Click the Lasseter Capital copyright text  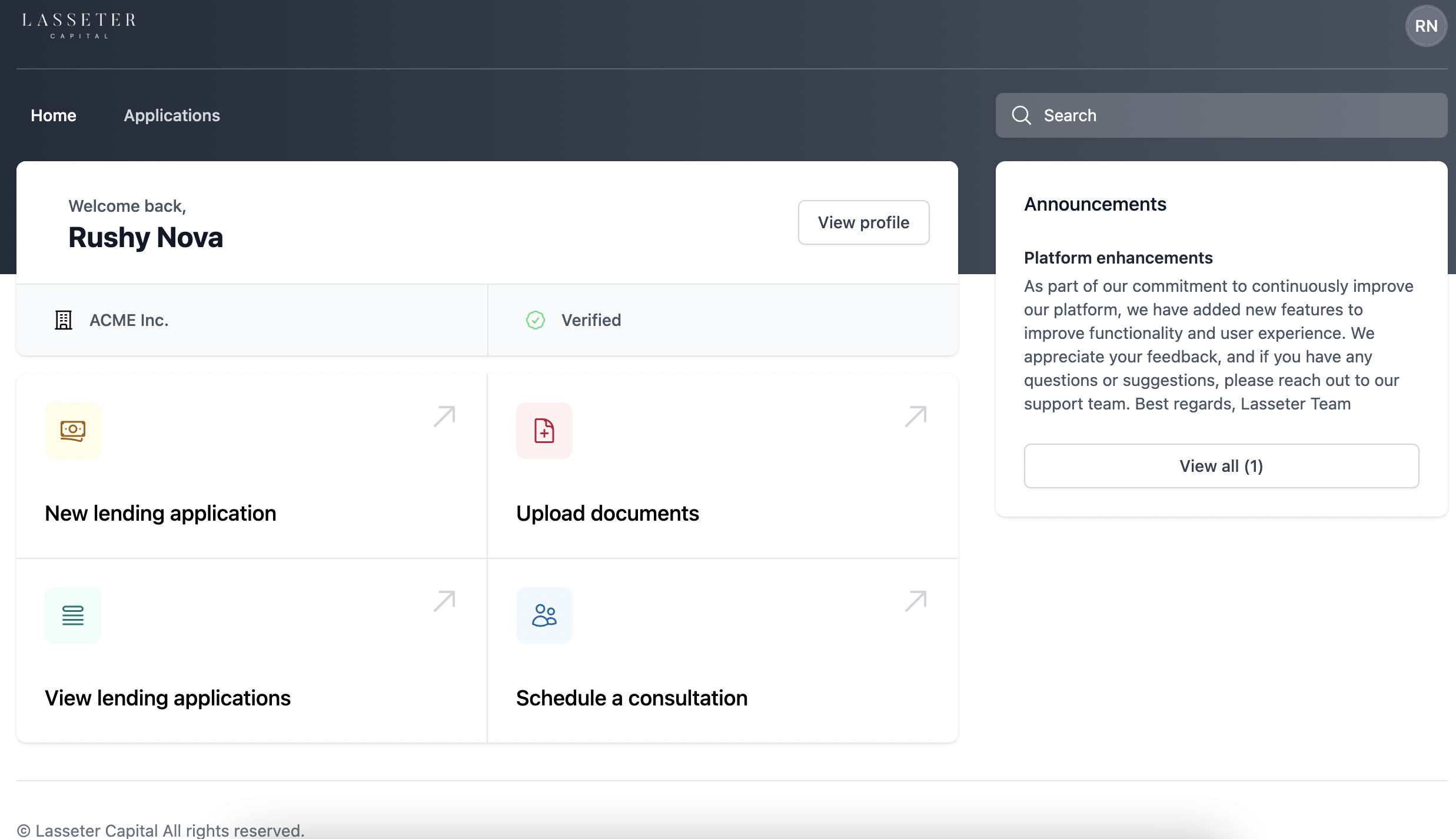click(161, 830)
